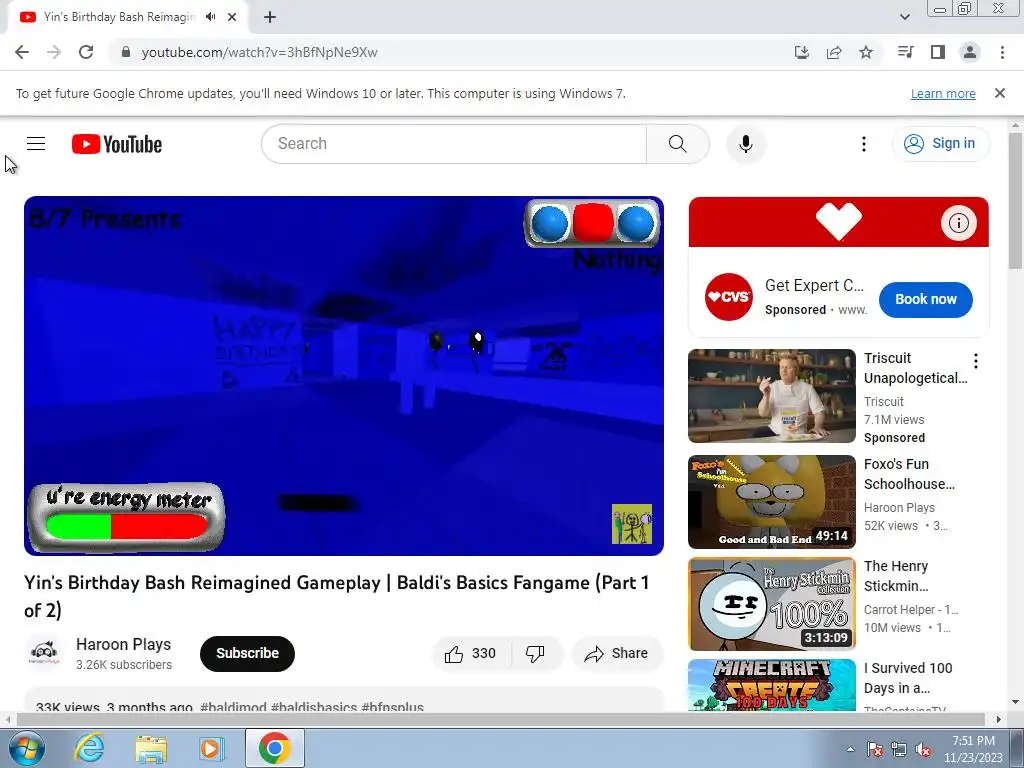This screenshot has width=1024, height=768.
Task: Open options menu for the Triscuit video
Action: click(975, 361)
